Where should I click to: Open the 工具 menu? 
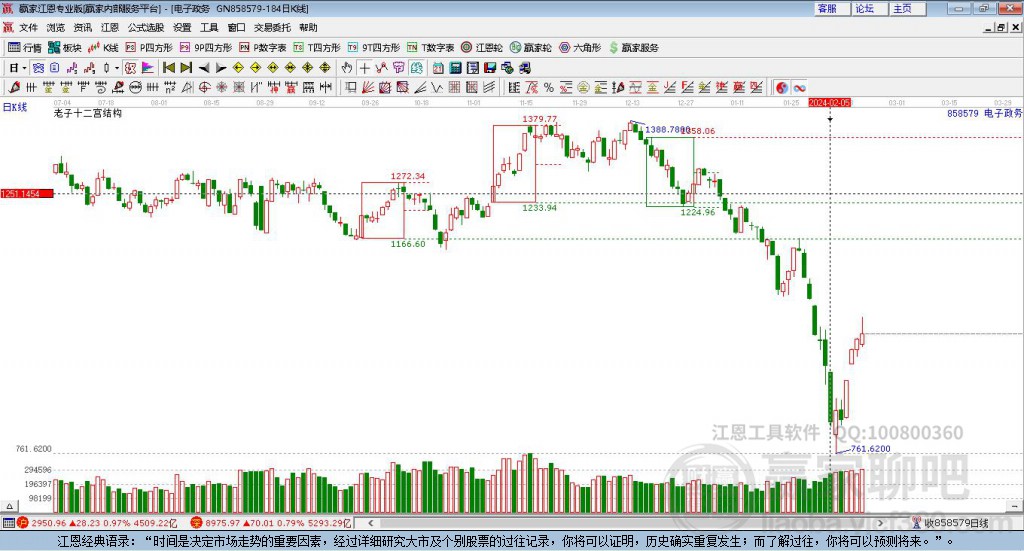pyautogui.click(x=209, y=27)
